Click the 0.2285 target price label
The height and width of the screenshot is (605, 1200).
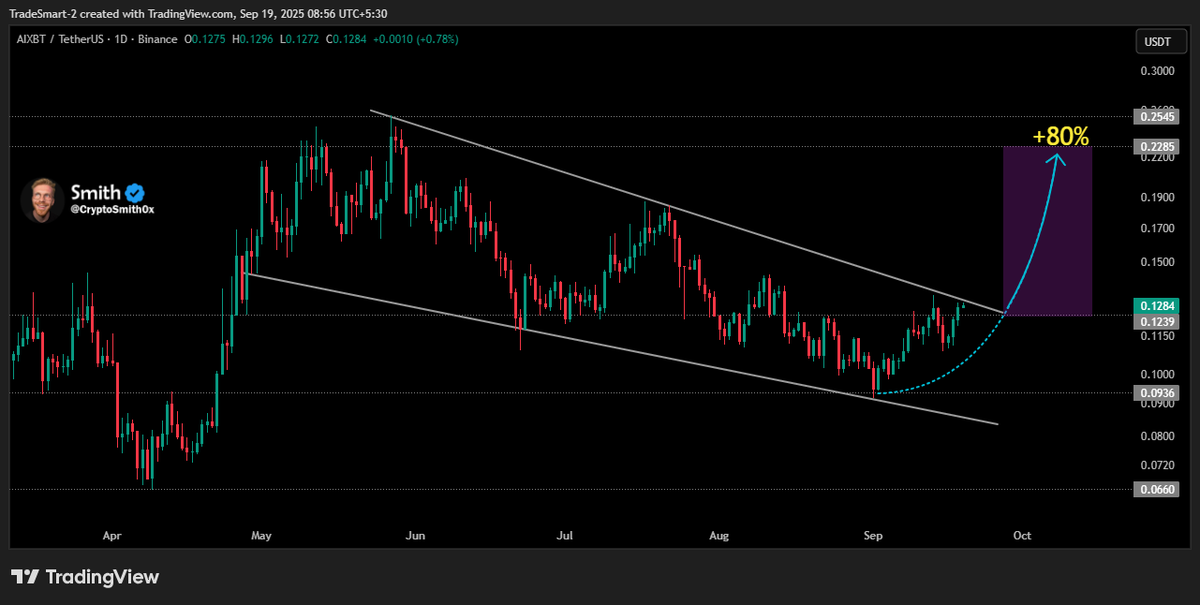[1157, 146]
